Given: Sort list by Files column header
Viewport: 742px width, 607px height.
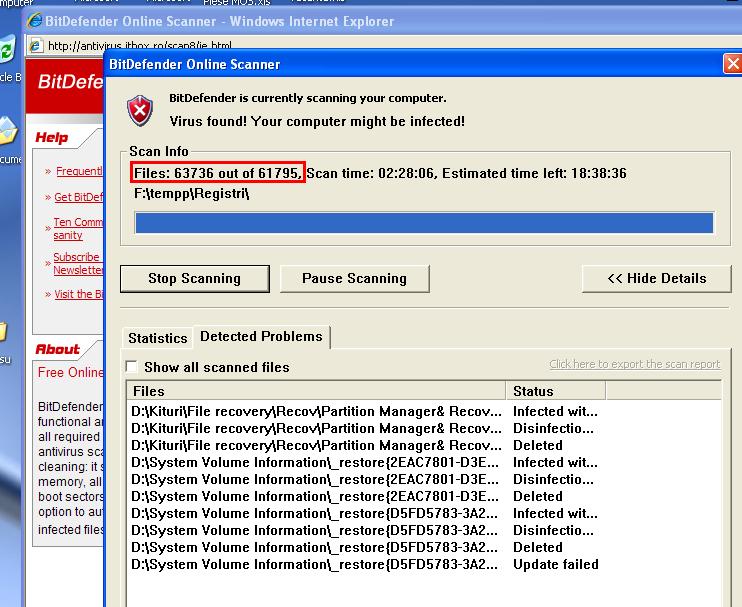Looking at the screenshot, I should coord(316,391).
